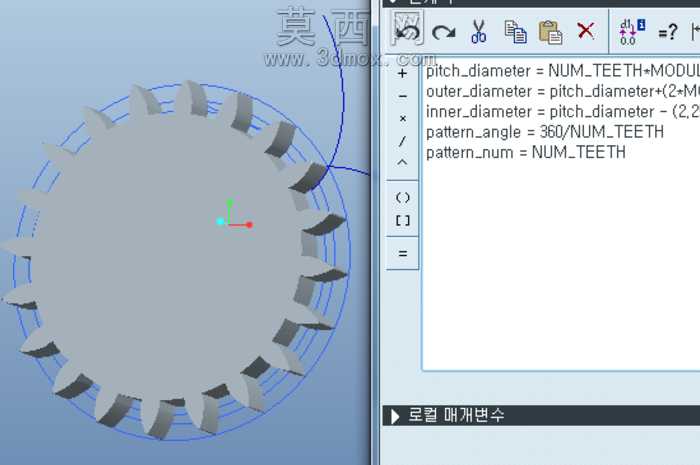Viewport: 700px width, 465px height.
Task: Cut selection with the scissors icon
Action: click(479, 32)
